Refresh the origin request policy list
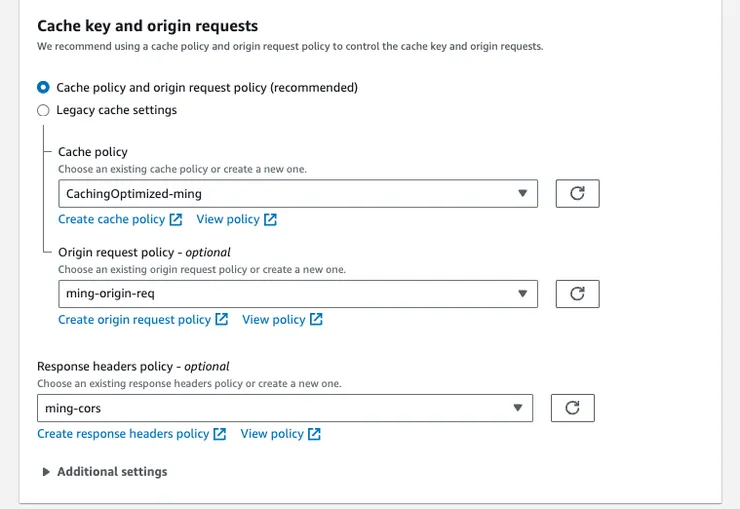The width and height of the screenshot is (740, 509). point(577,293)
